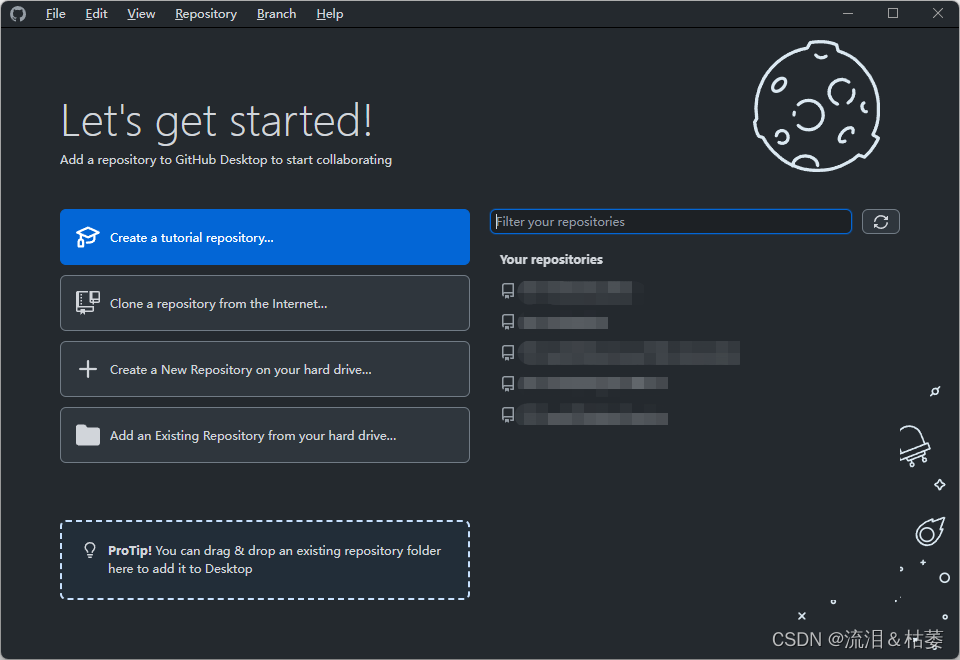960x660 pixels.
Task: Maximize the GitHub Desktop window
Action: pos(893,13)
